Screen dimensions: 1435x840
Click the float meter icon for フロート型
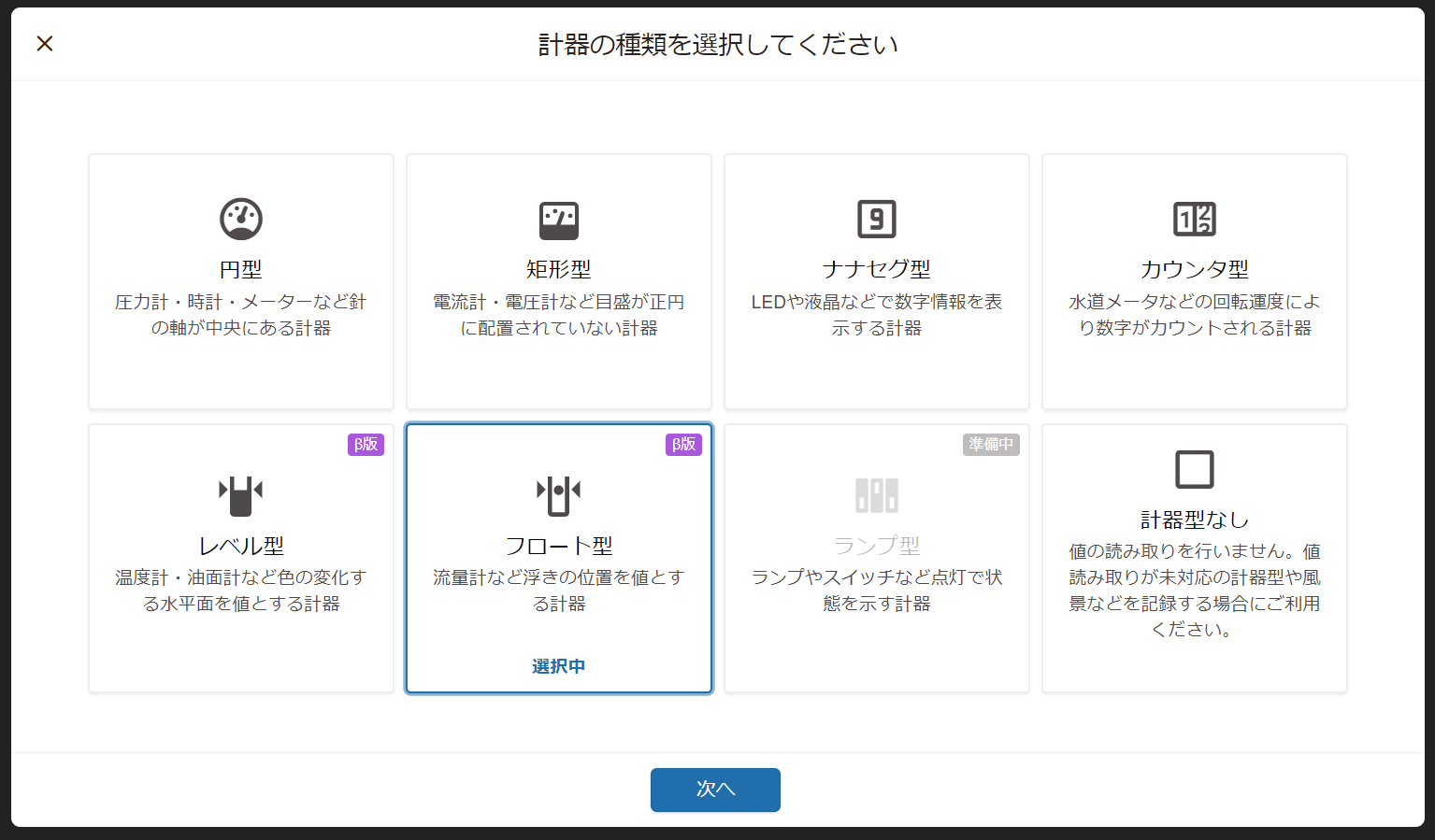tap(559, 495)
